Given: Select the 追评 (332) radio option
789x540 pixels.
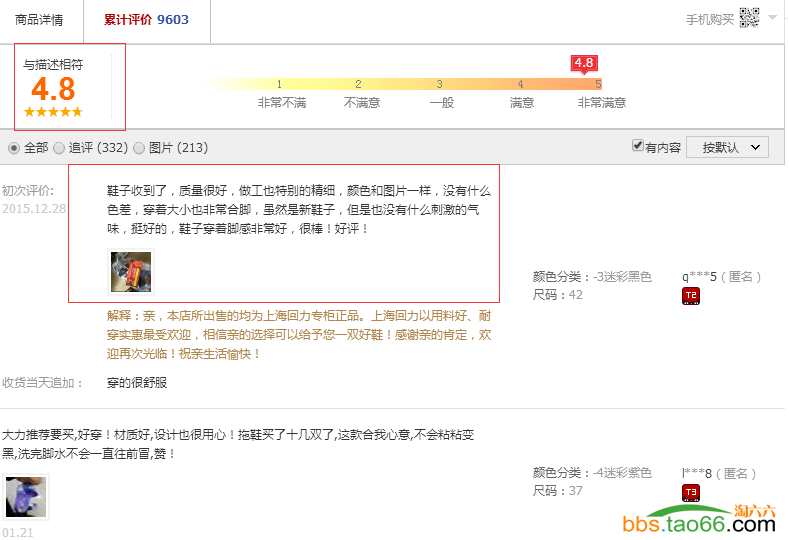Looking at the screenshot, I should [59, 148].
